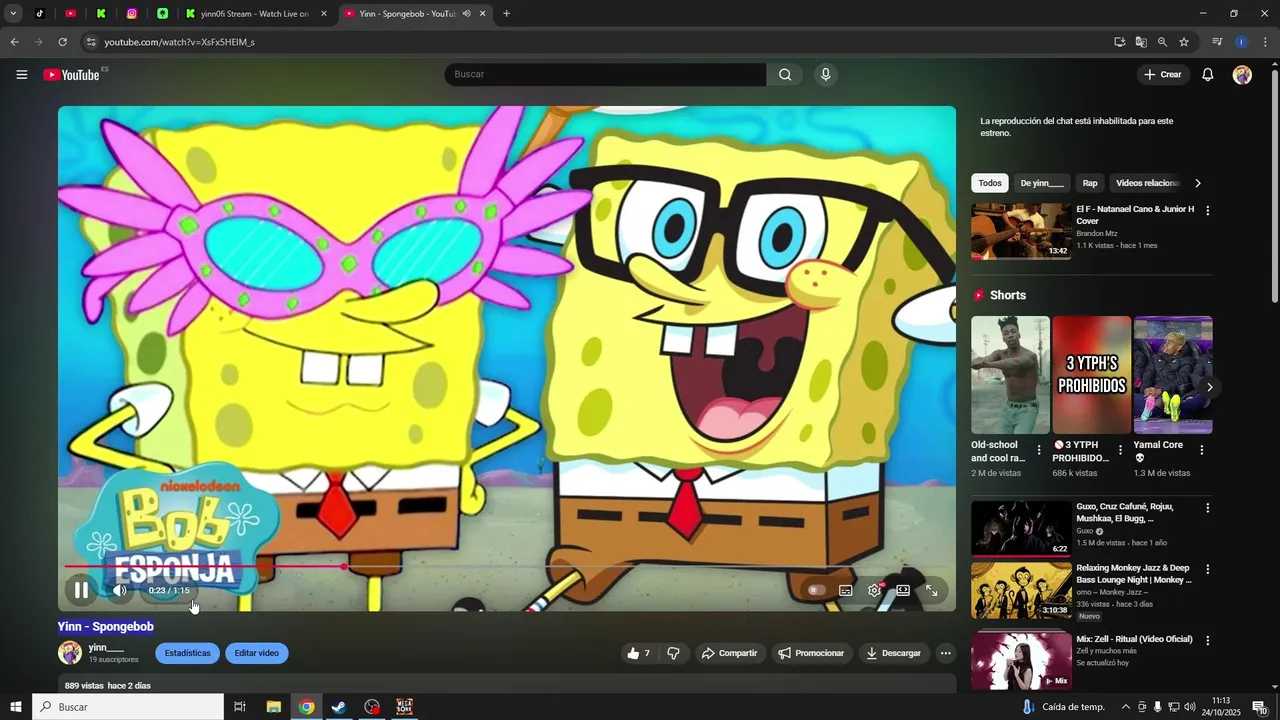Click the Descargar download button
Viewport: 1280px width, 720px height.
894,653
